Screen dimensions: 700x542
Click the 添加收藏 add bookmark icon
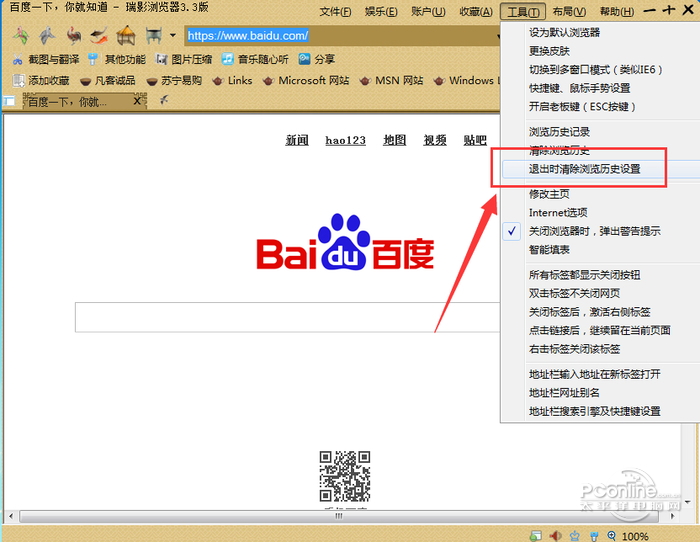click(19, 80)
